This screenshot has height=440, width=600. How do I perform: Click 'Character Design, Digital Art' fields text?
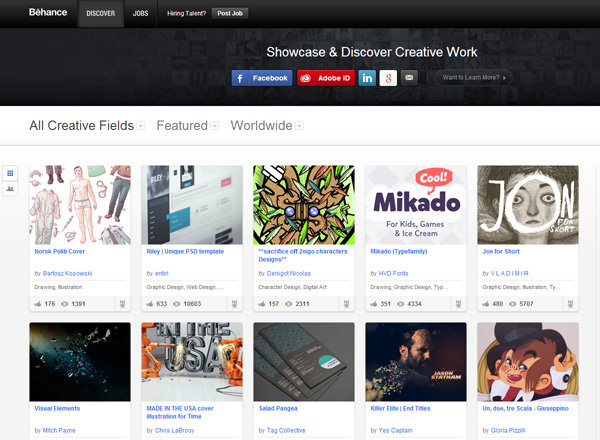click(292, 287)
